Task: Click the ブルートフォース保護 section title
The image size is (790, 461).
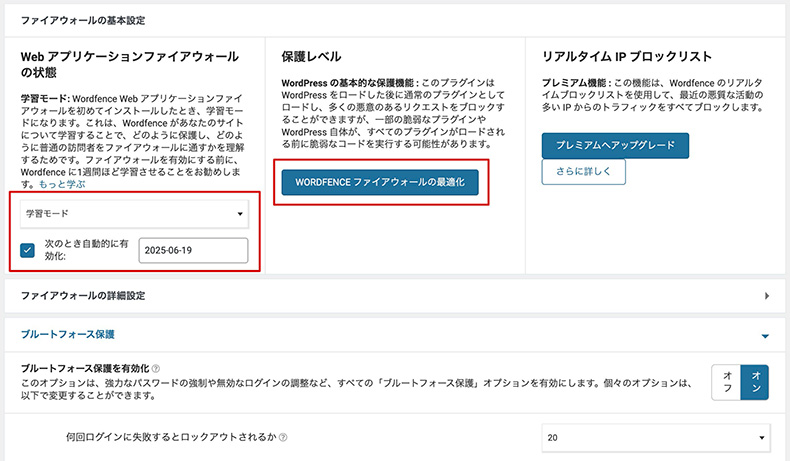Action: click(68, 335)
